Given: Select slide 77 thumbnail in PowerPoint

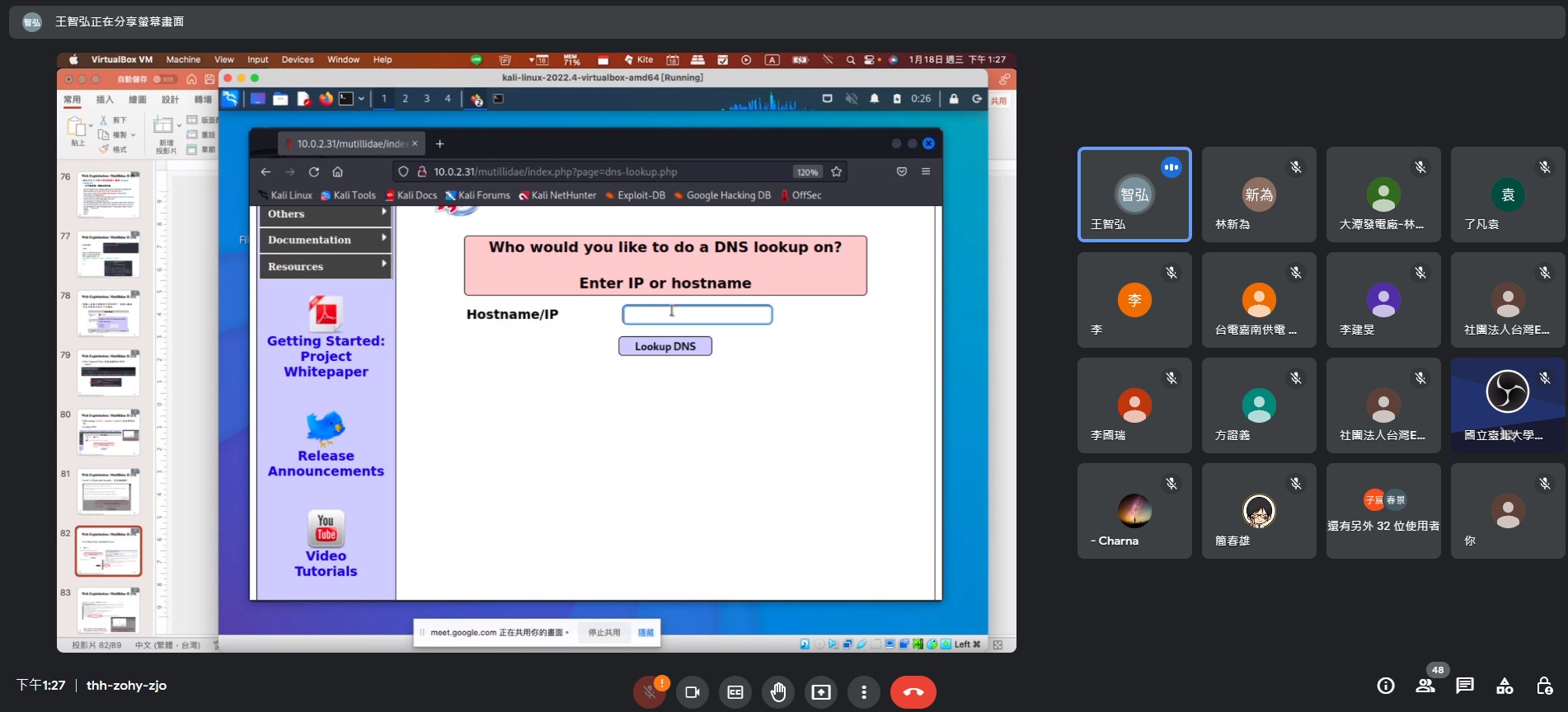Looking at the screenshot, I should pos(109,254).
